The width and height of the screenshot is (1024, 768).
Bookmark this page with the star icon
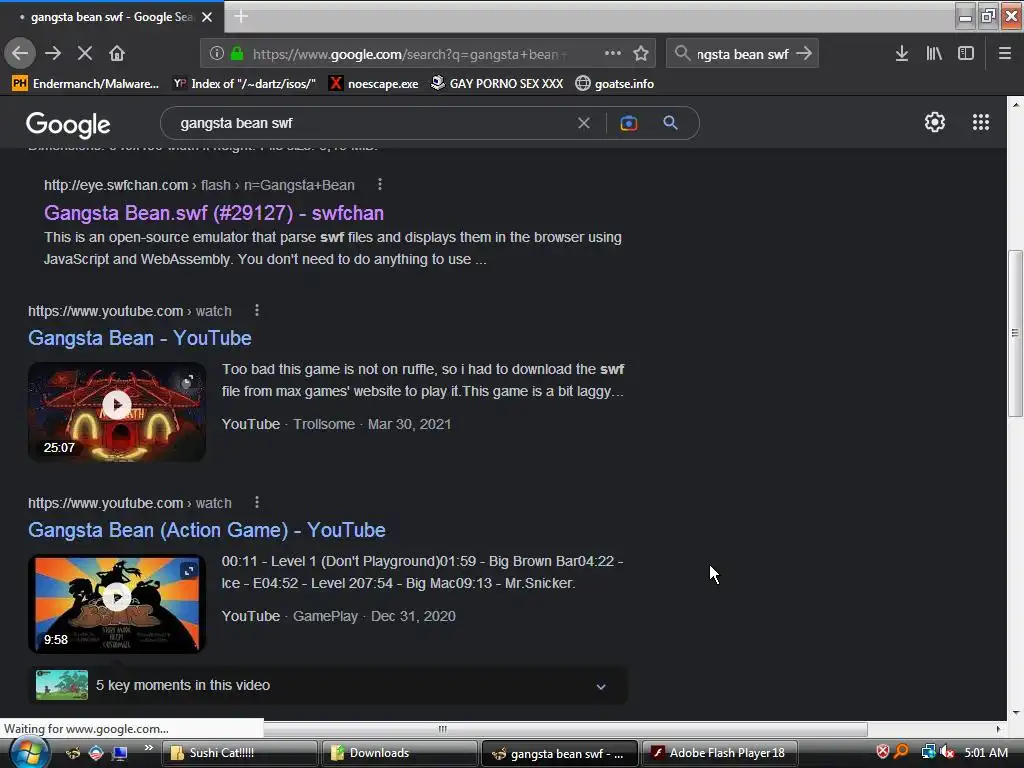tap(641, 54)
